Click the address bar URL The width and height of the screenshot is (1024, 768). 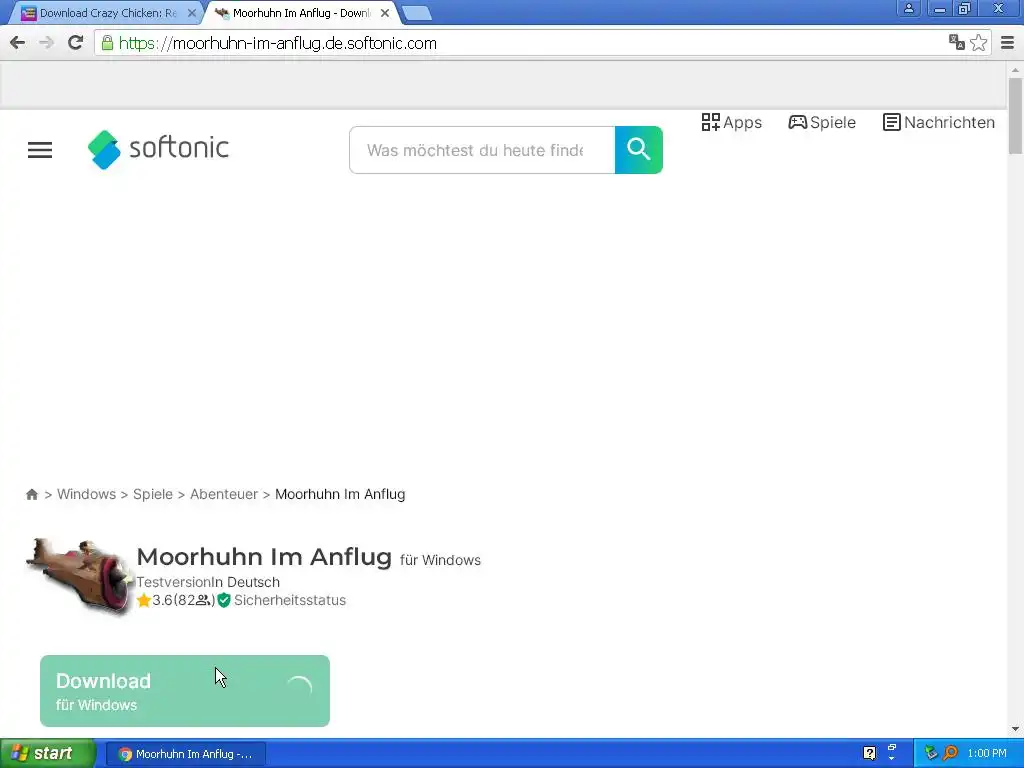tap(278, 43)
